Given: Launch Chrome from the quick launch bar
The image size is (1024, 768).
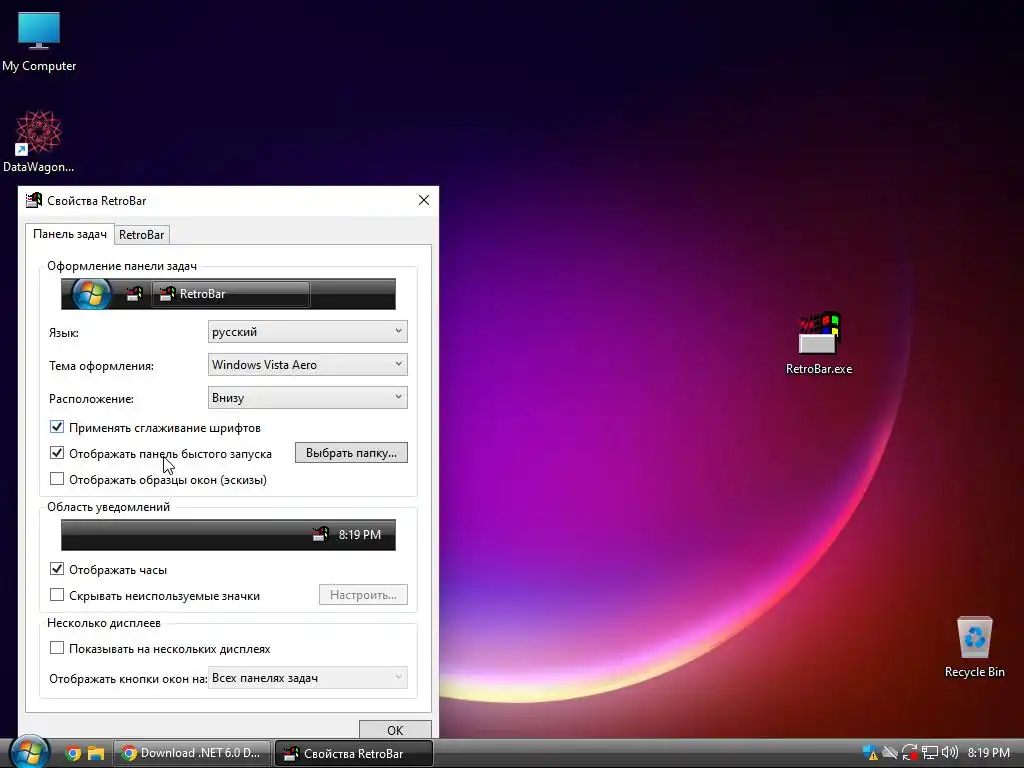Looking at the screenshot, I should 73,754.
